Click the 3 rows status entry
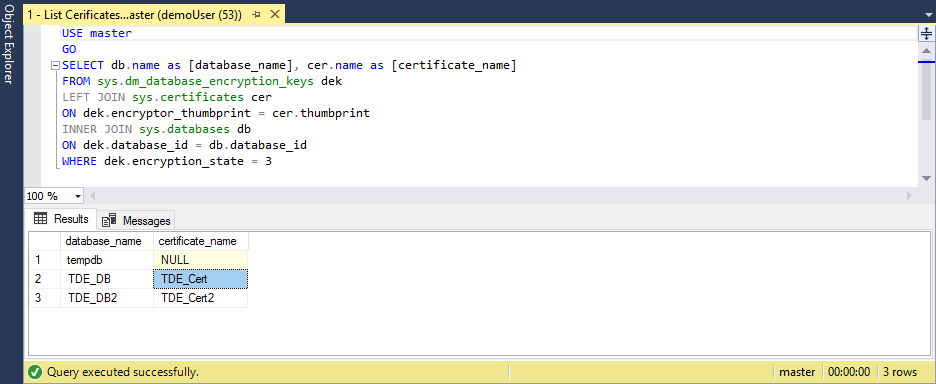 900,371
